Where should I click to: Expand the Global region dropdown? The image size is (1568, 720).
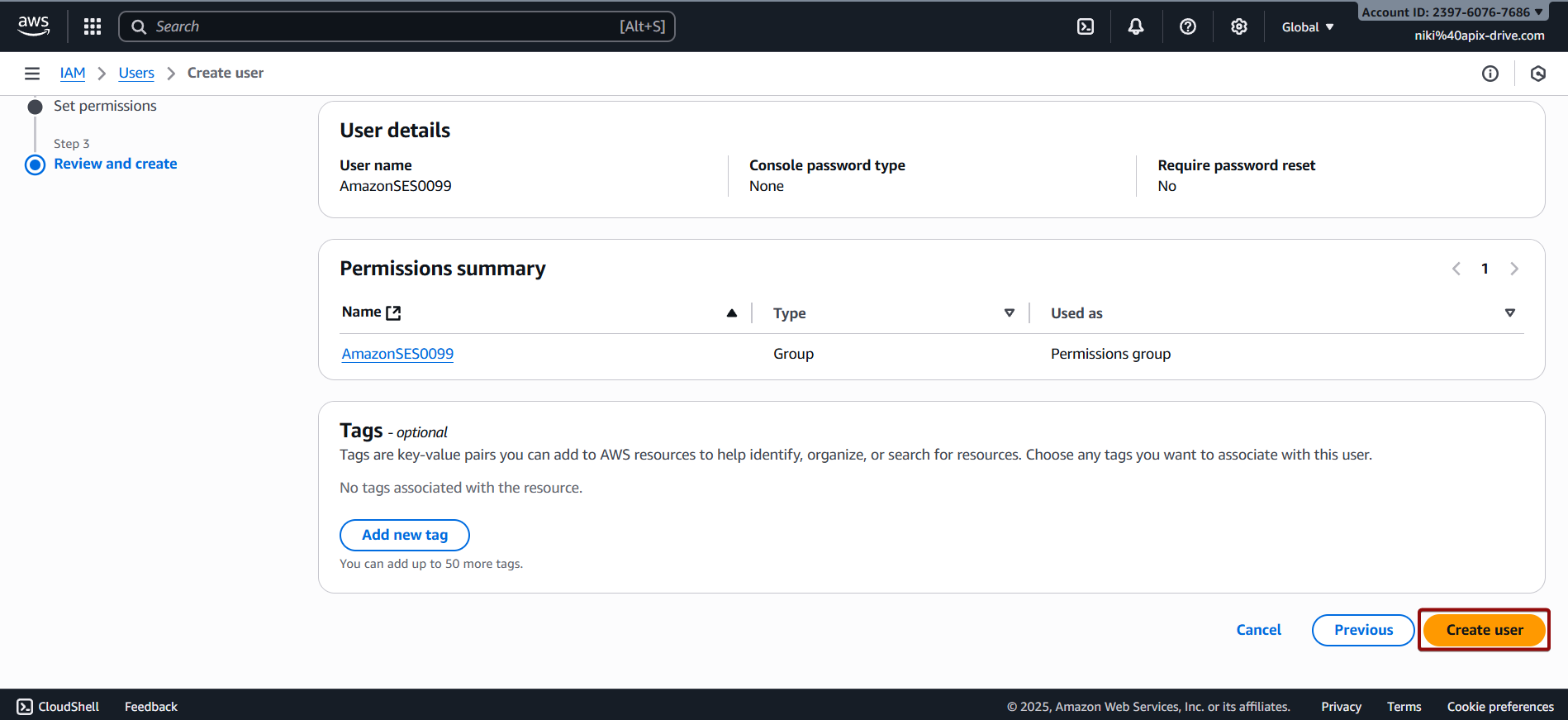[1307, 27]
